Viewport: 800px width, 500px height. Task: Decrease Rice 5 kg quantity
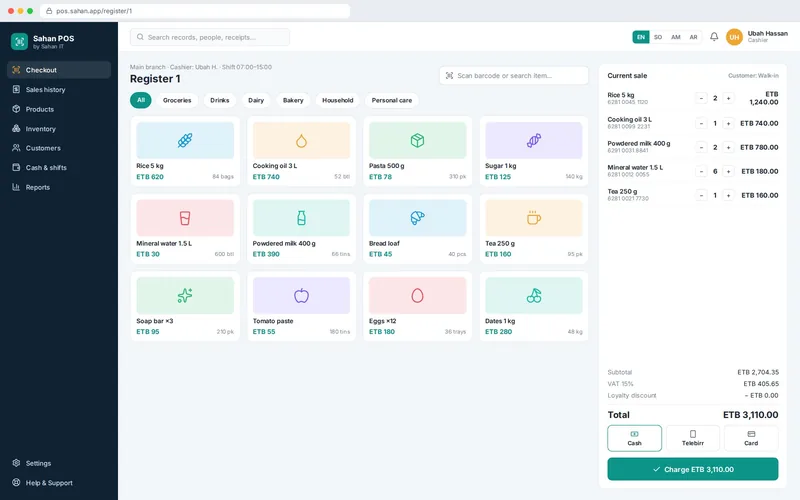[x=701, y=98]
